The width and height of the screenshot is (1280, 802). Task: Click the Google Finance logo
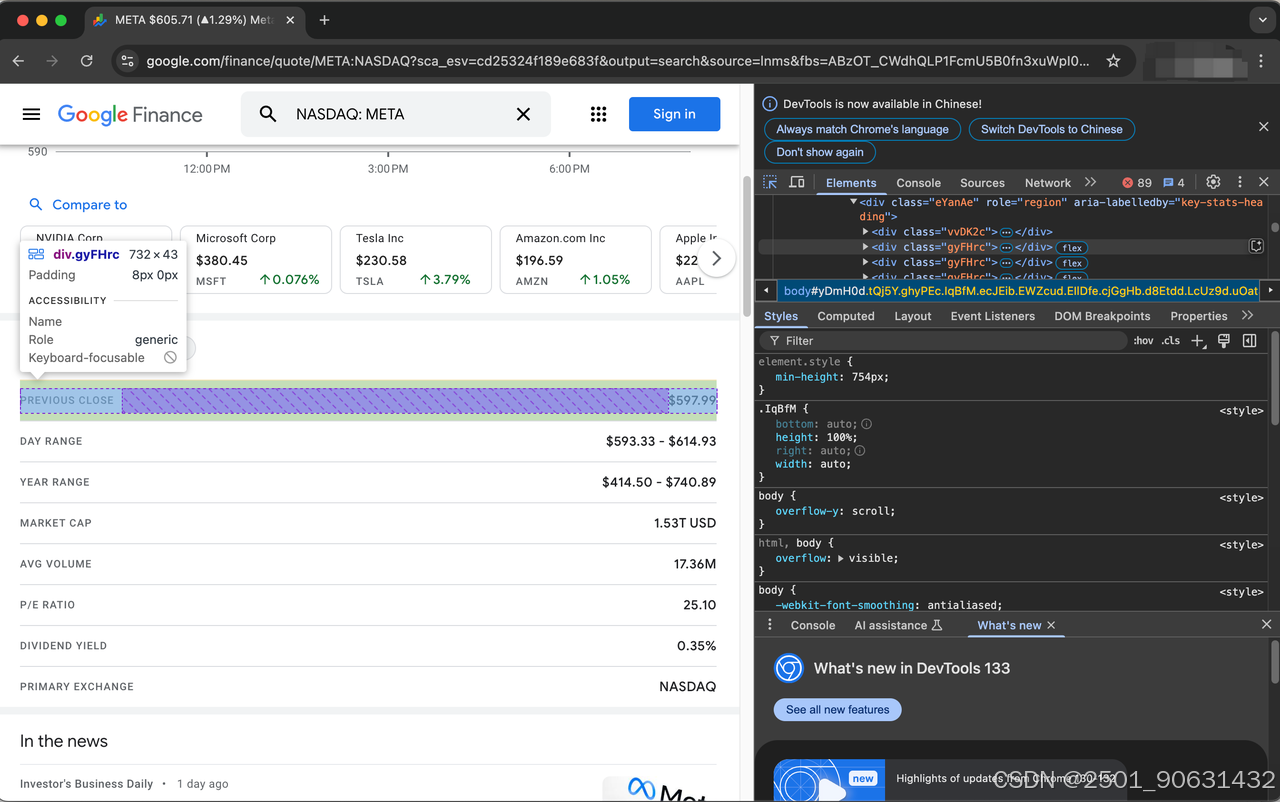[130, 114]
